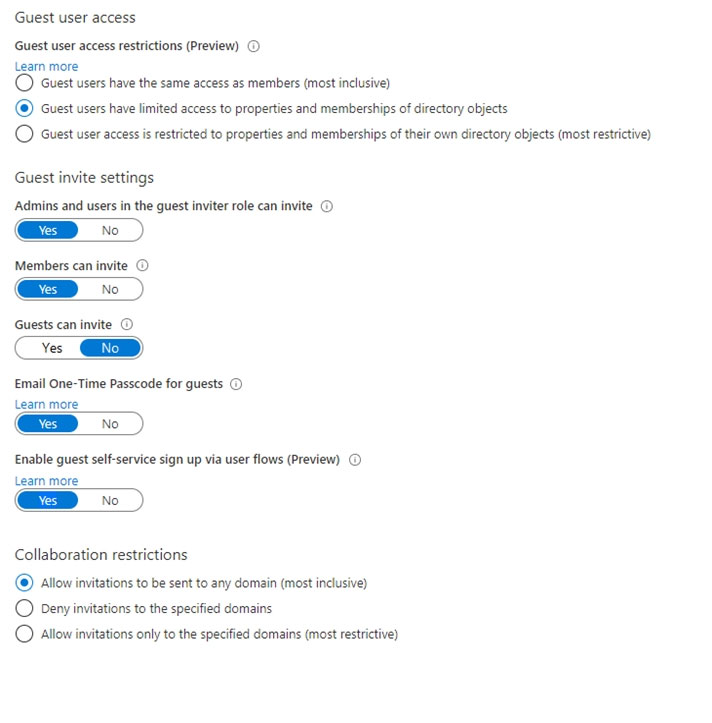
Task: Click info icon for Email One-Time Passcode
Action: (236, 384)
